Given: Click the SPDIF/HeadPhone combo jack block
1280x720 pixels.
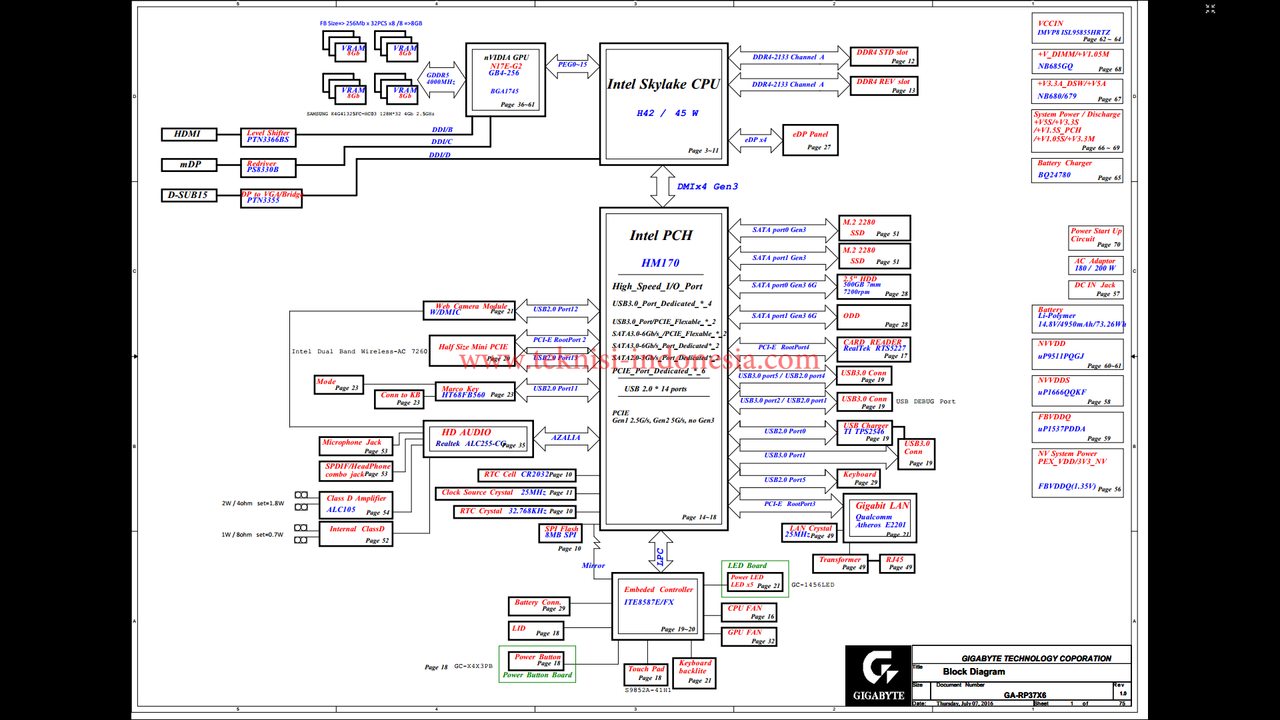Looking at the screenshot, I should pos(356,470).
